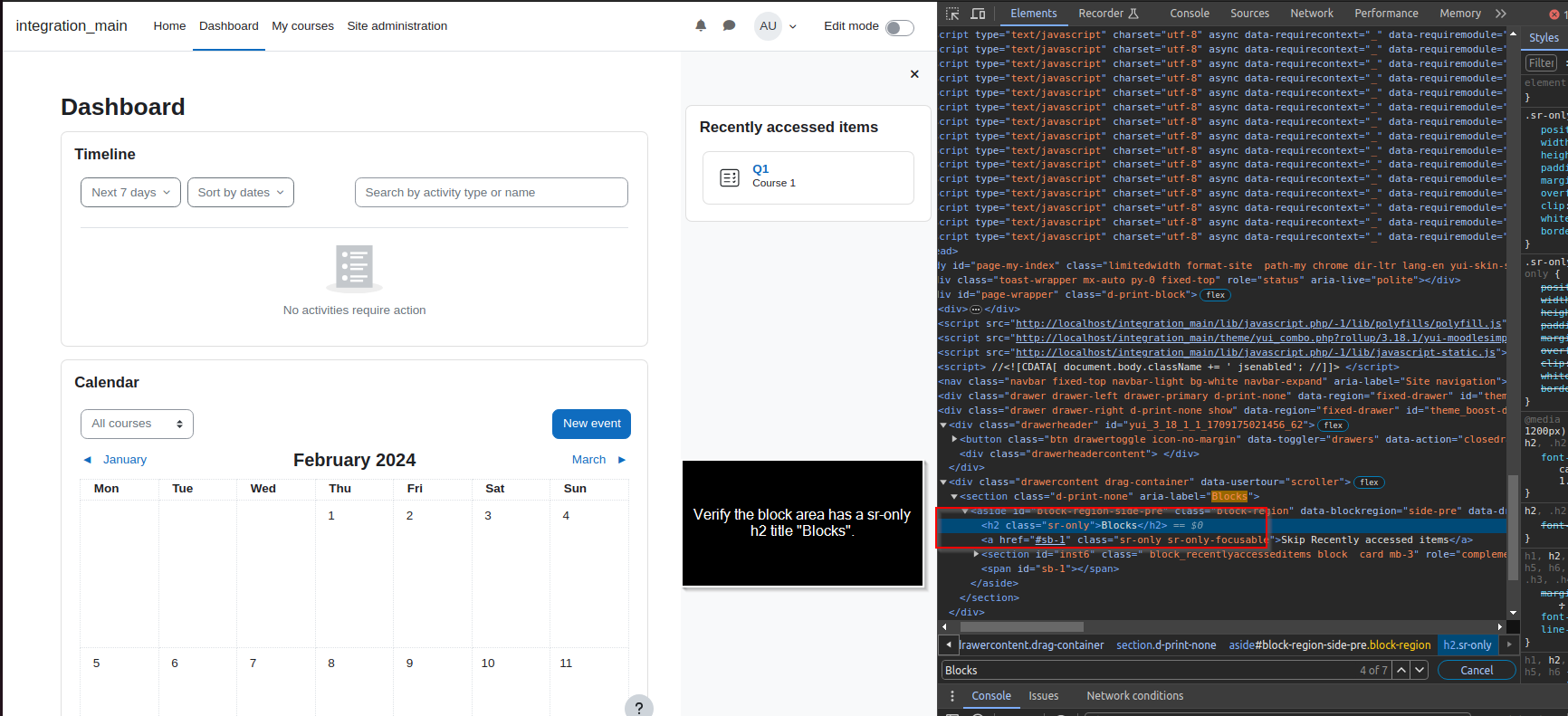Click the March next month link
This screenshot has width=1568, height=716.
click(x=588, y=460)
